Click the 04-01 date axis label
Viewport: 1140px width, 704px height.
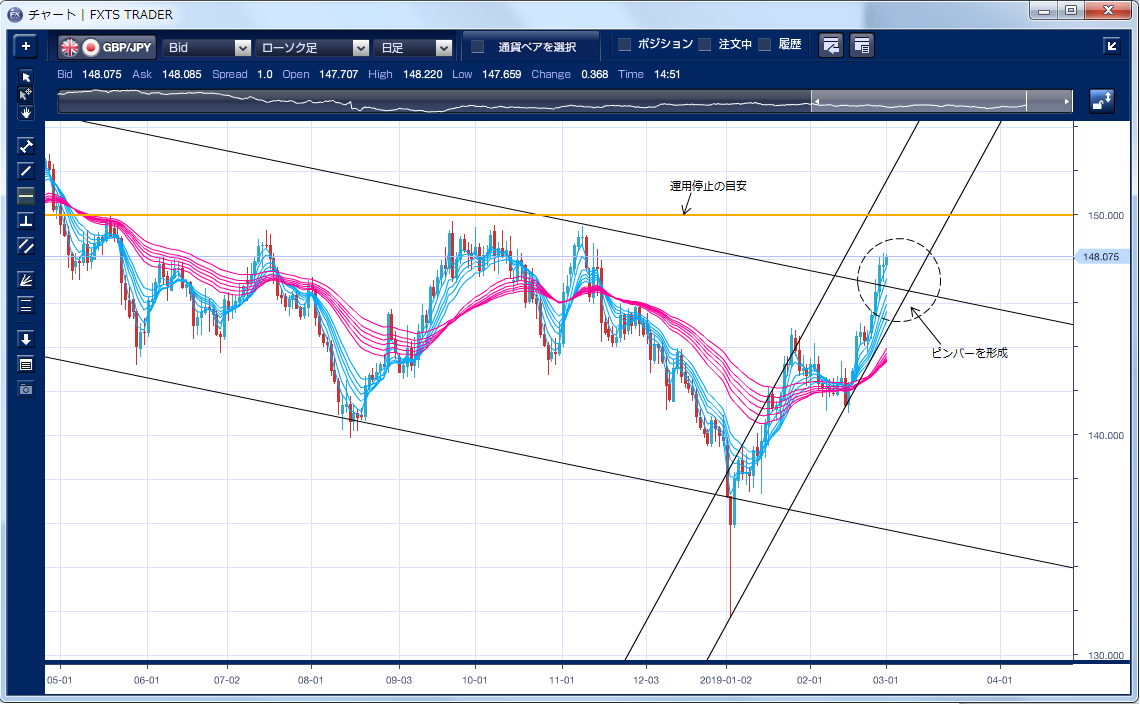[x=999, y=680]
